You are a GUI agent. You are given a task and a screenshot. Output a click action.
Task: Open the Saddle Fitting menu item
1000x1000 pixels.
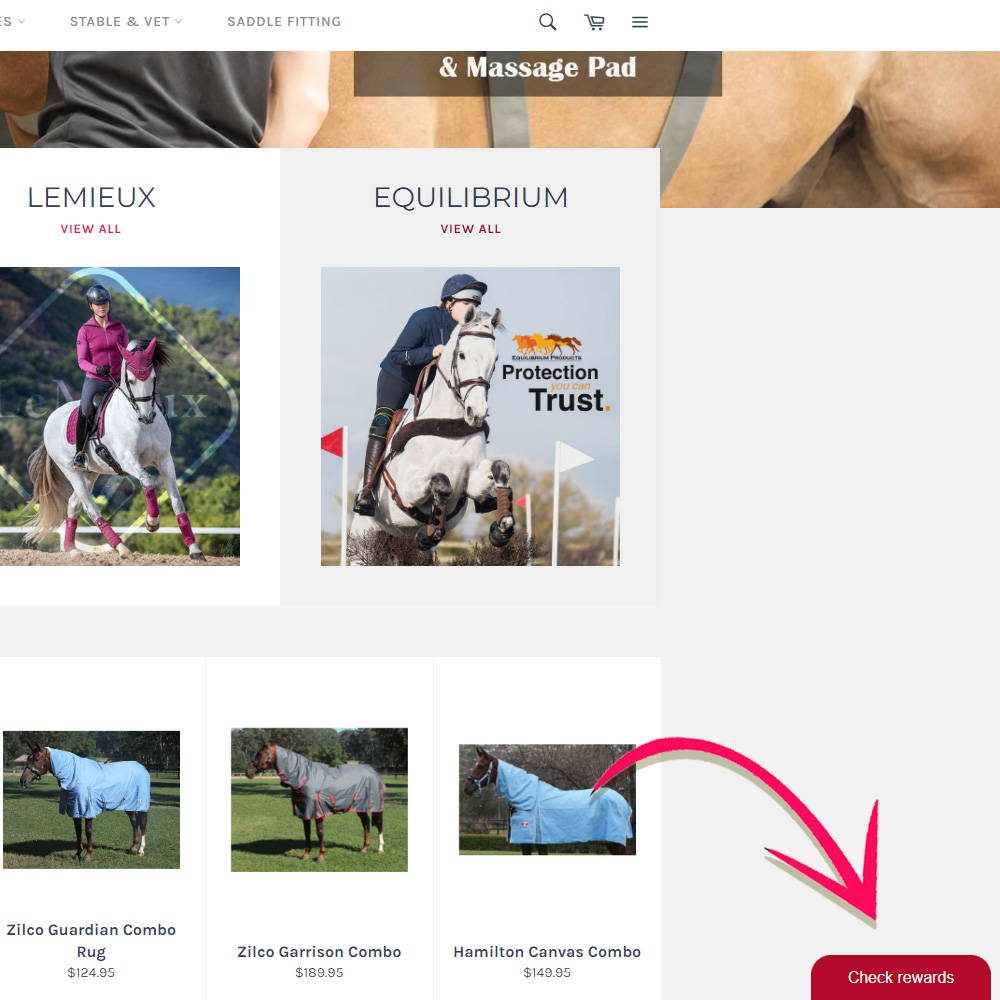coord(284,22)
